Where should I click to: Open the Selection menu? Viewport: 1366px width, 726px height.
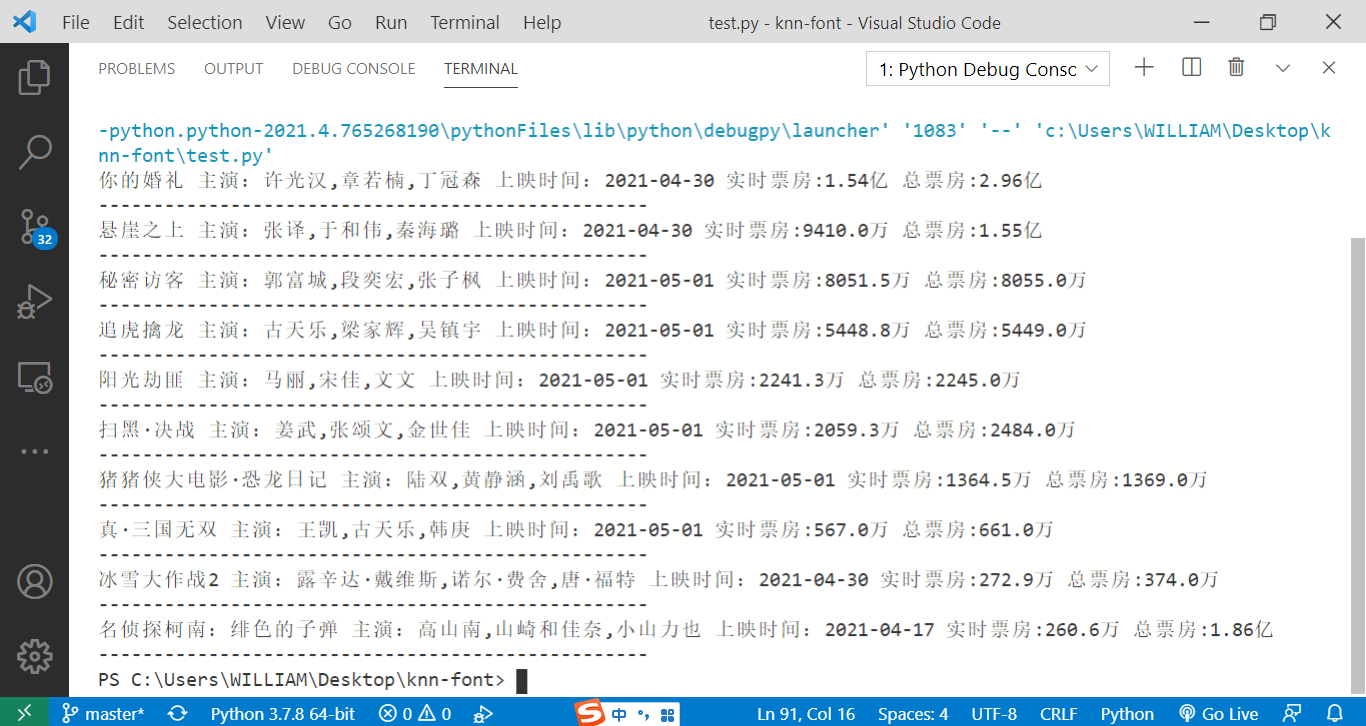point(204,22)
